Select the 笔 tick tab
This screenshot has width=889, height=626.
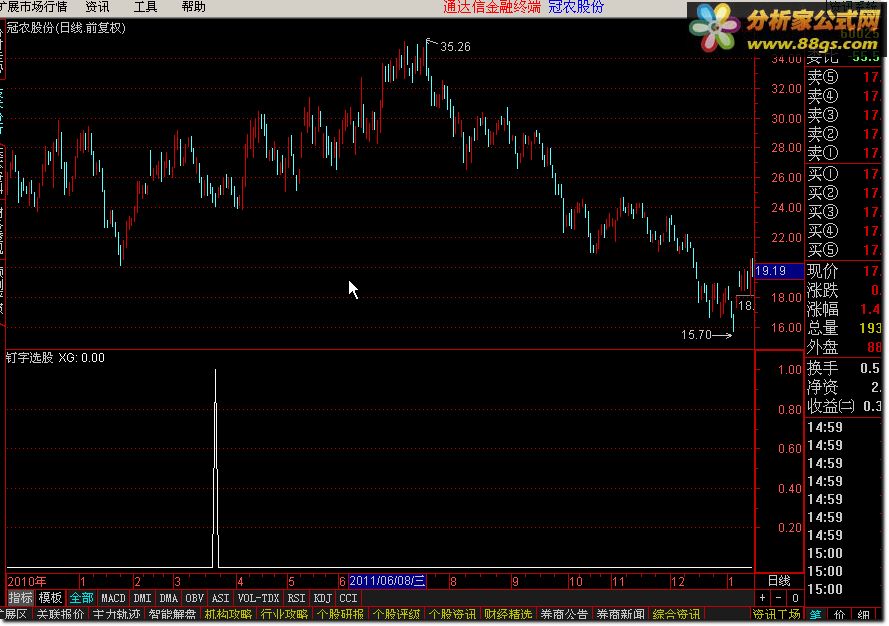[x=815, y=615]
